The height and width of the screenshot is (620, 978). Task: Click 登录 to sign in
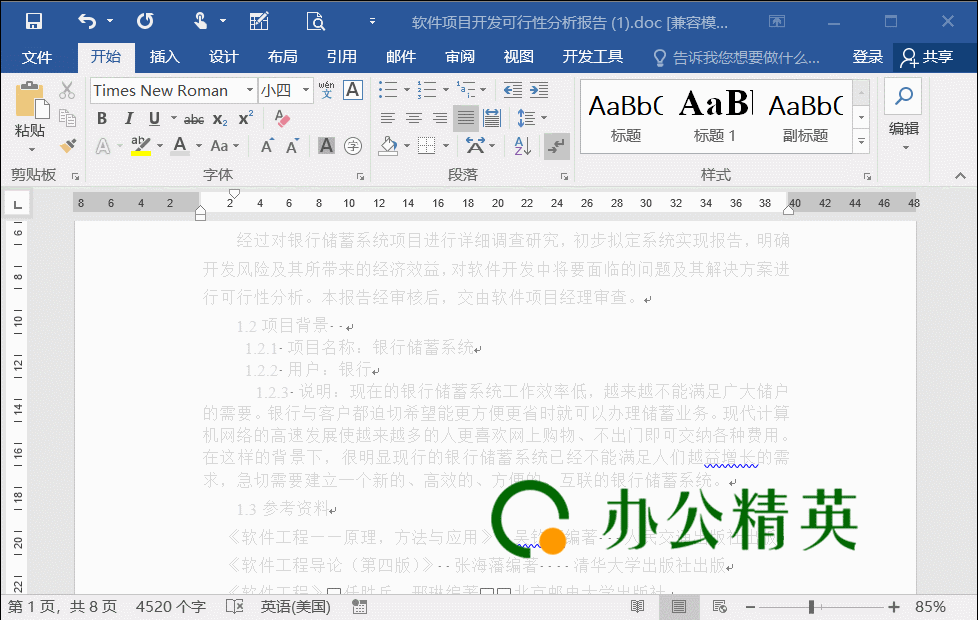click(x=868, y=57)
